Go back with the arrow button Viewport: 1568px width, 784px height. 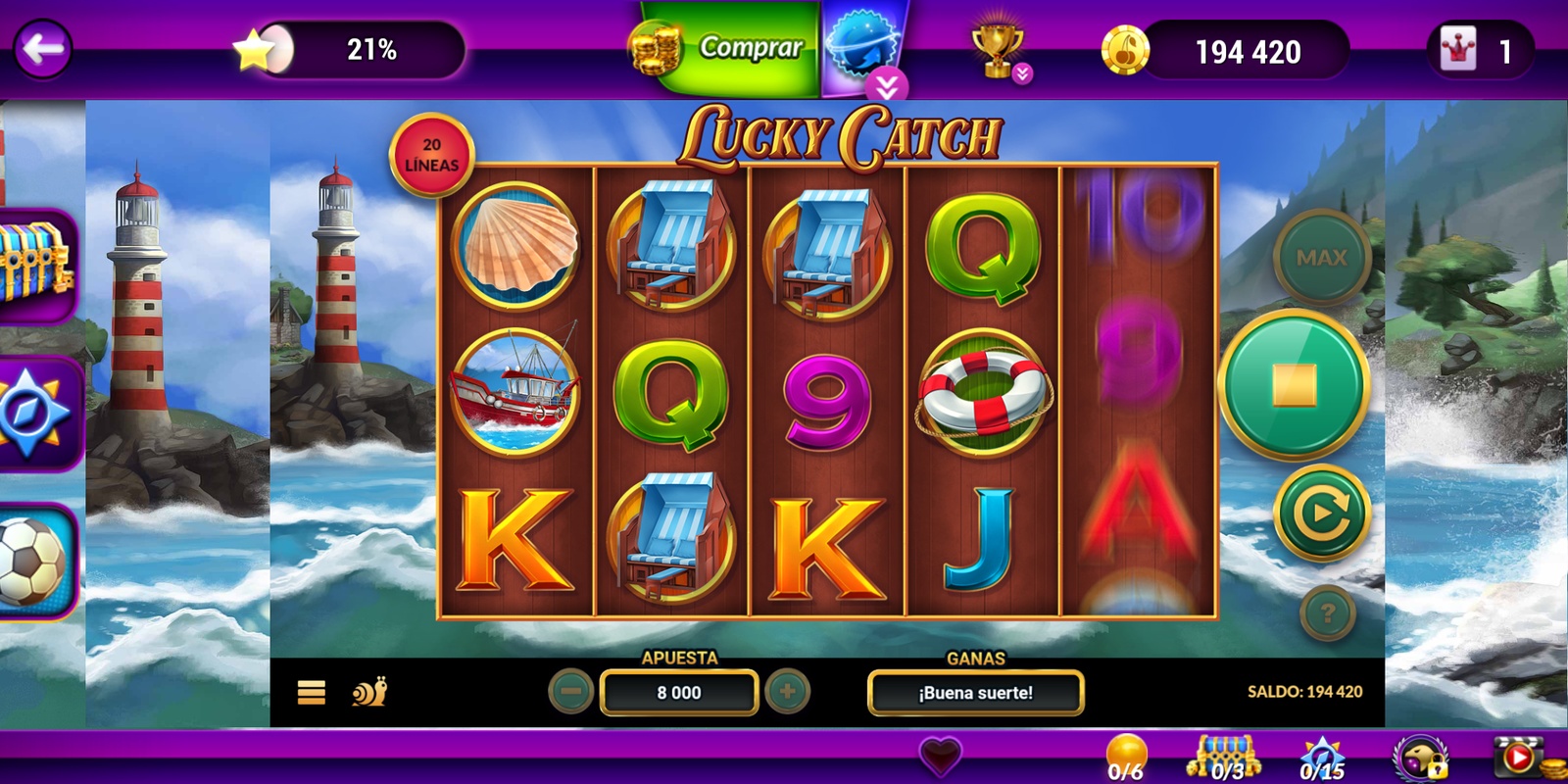[x=43, y=48]
